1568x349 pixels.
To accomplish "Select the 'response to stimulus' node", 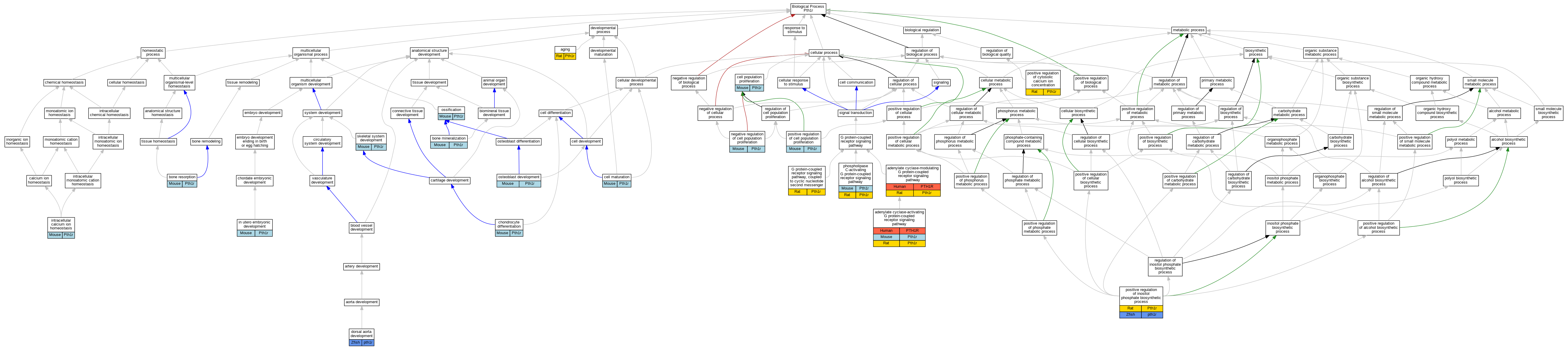I will click(x=794, y=30).
